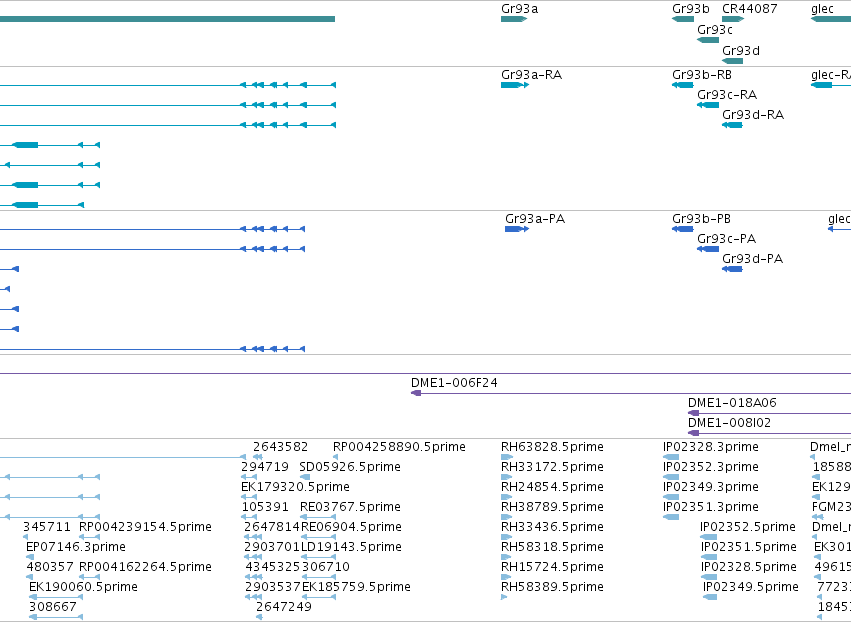Click the 2647249 EST label
This screenshot has width=851, height=622.
(284, 607)
